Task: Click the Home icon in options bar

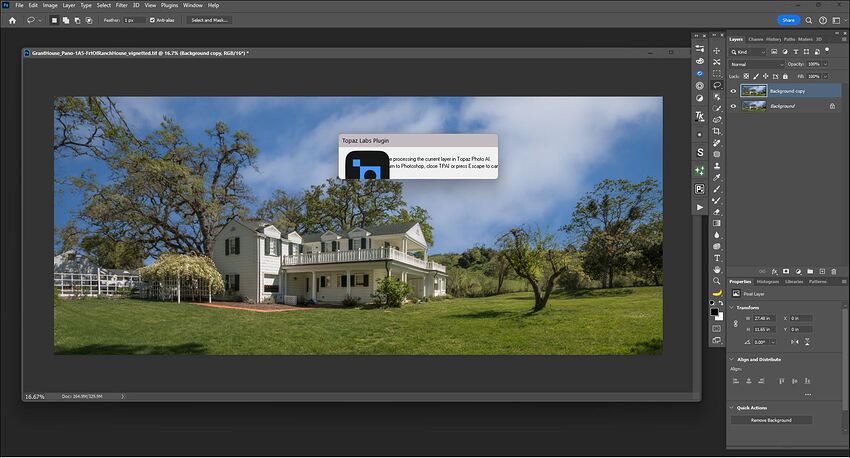Action: [x=12, y=19]
